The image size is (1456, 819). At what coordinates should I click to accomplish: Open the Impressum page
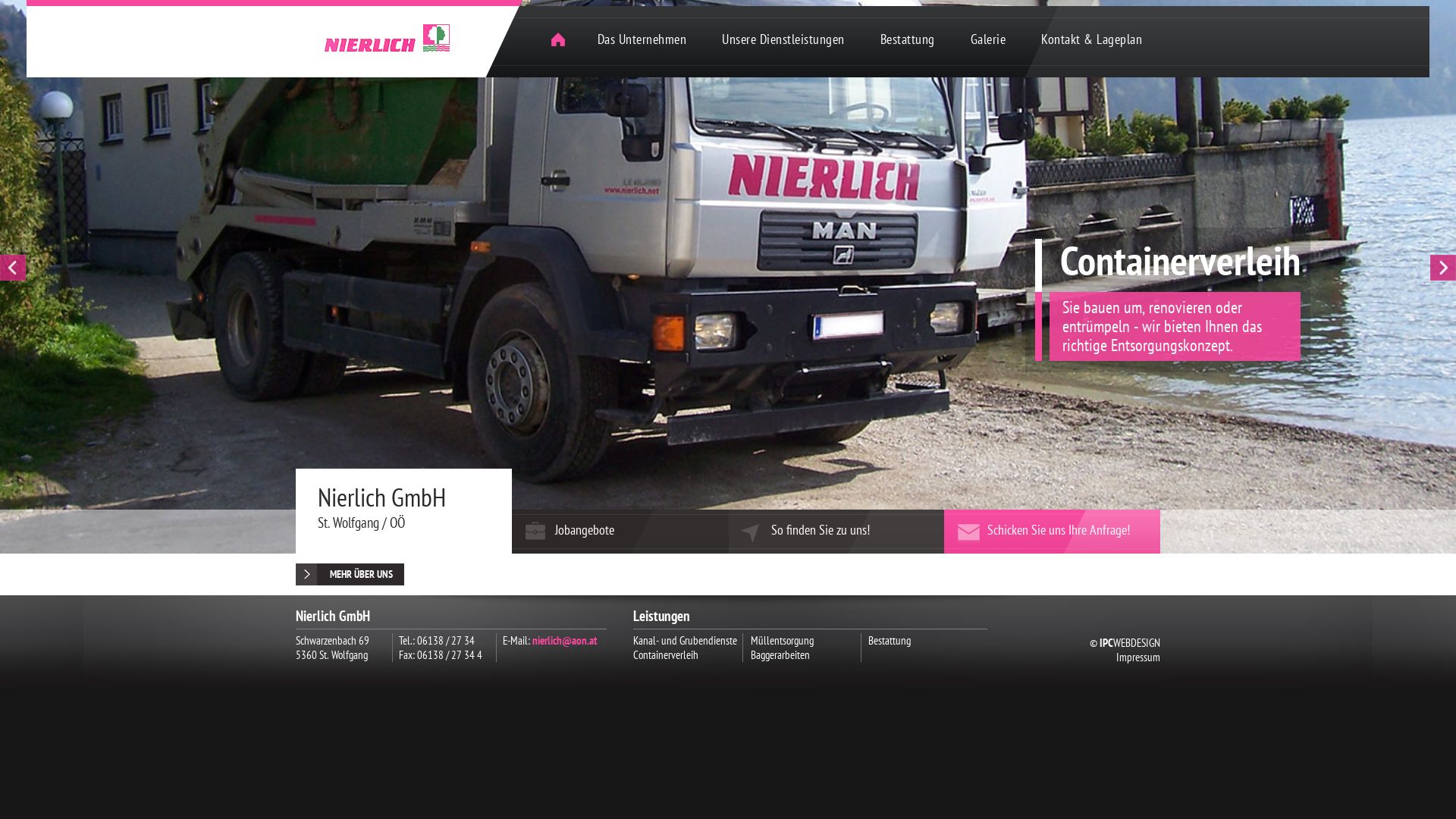[x=1137, y=657]
